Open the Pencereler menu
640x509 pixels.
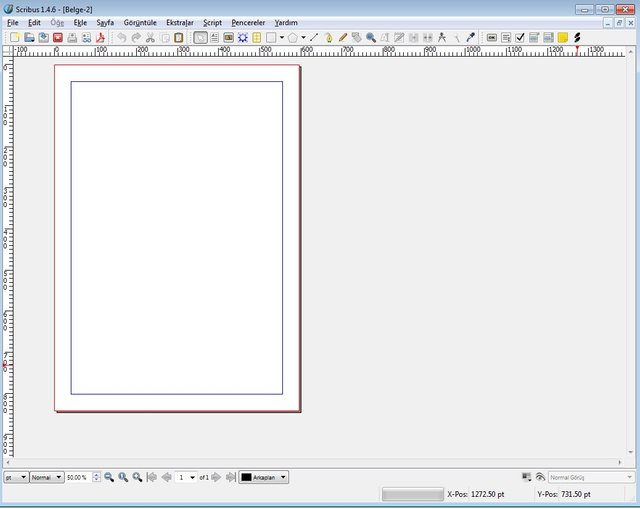click(248, 23)
